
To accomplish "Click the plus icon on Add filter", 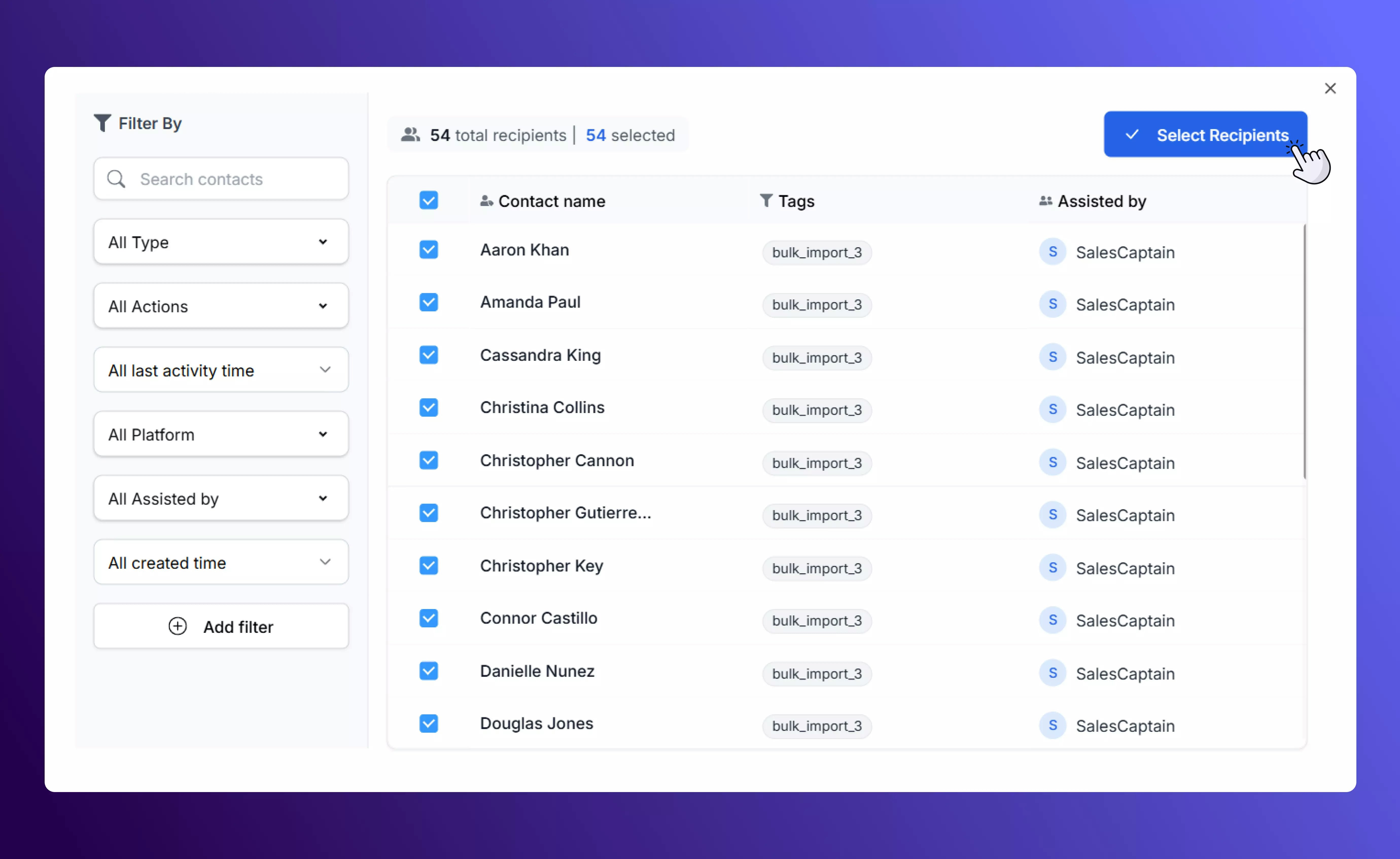I will click(178, 626).
